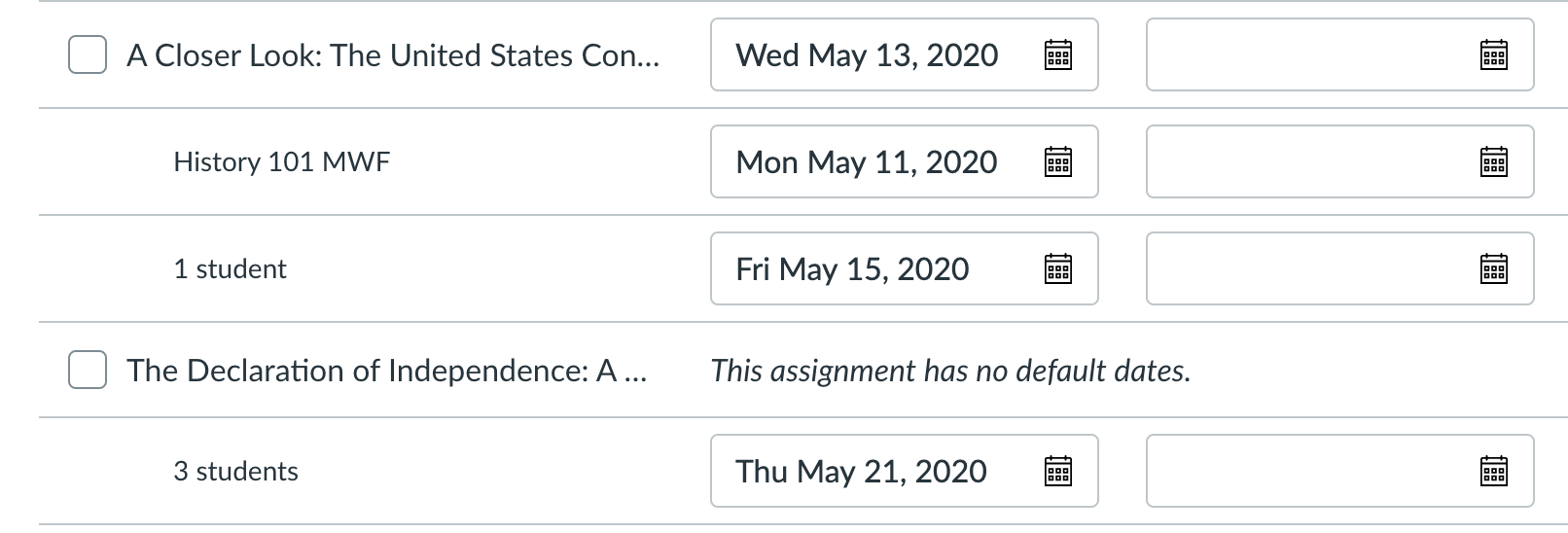Open empty date calendar icon in 3 students row

(x=1493, y=472)
